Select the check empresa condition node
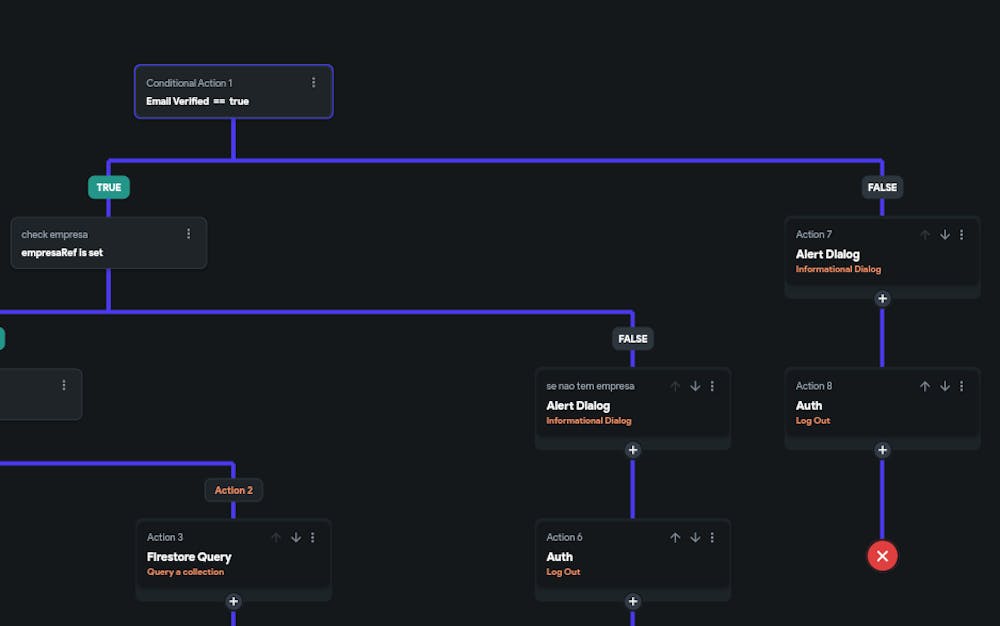 pos(108,243)
